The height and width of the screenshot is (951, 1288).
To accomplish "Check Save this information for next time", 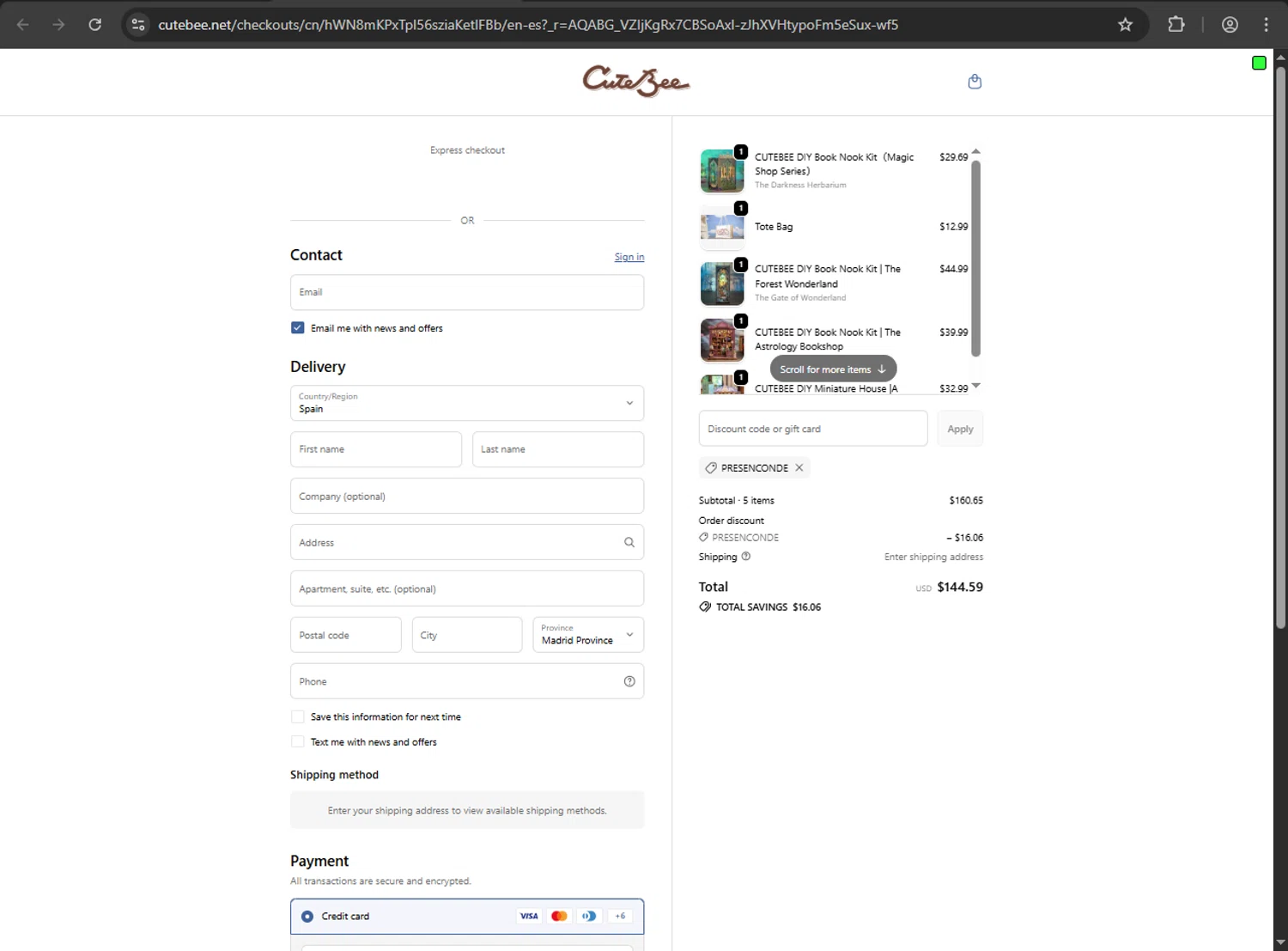I will (x=297, y=716).
